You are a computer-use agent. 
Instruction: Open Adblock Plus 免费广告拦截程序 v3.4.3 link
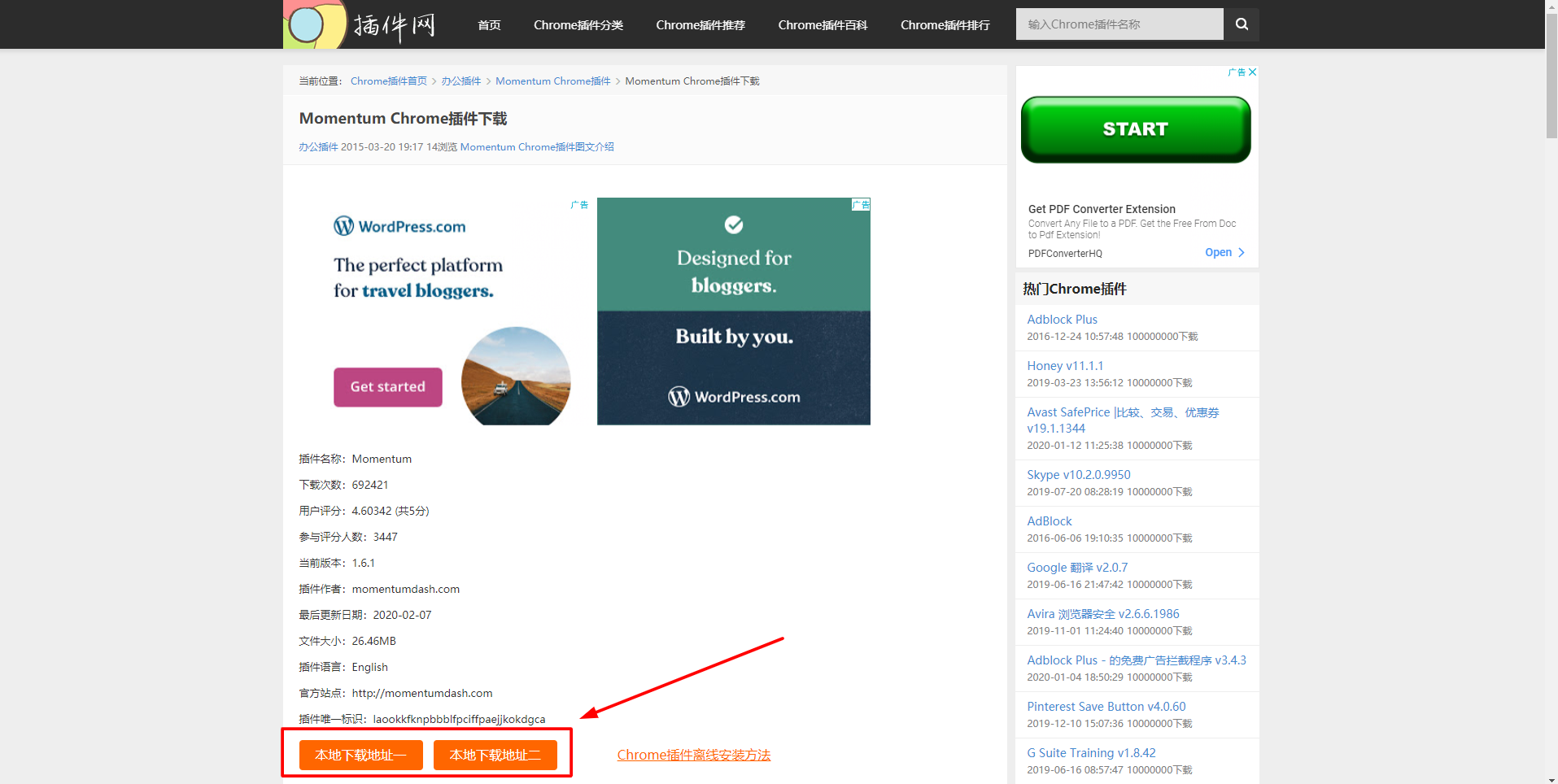coord(1137,660)
